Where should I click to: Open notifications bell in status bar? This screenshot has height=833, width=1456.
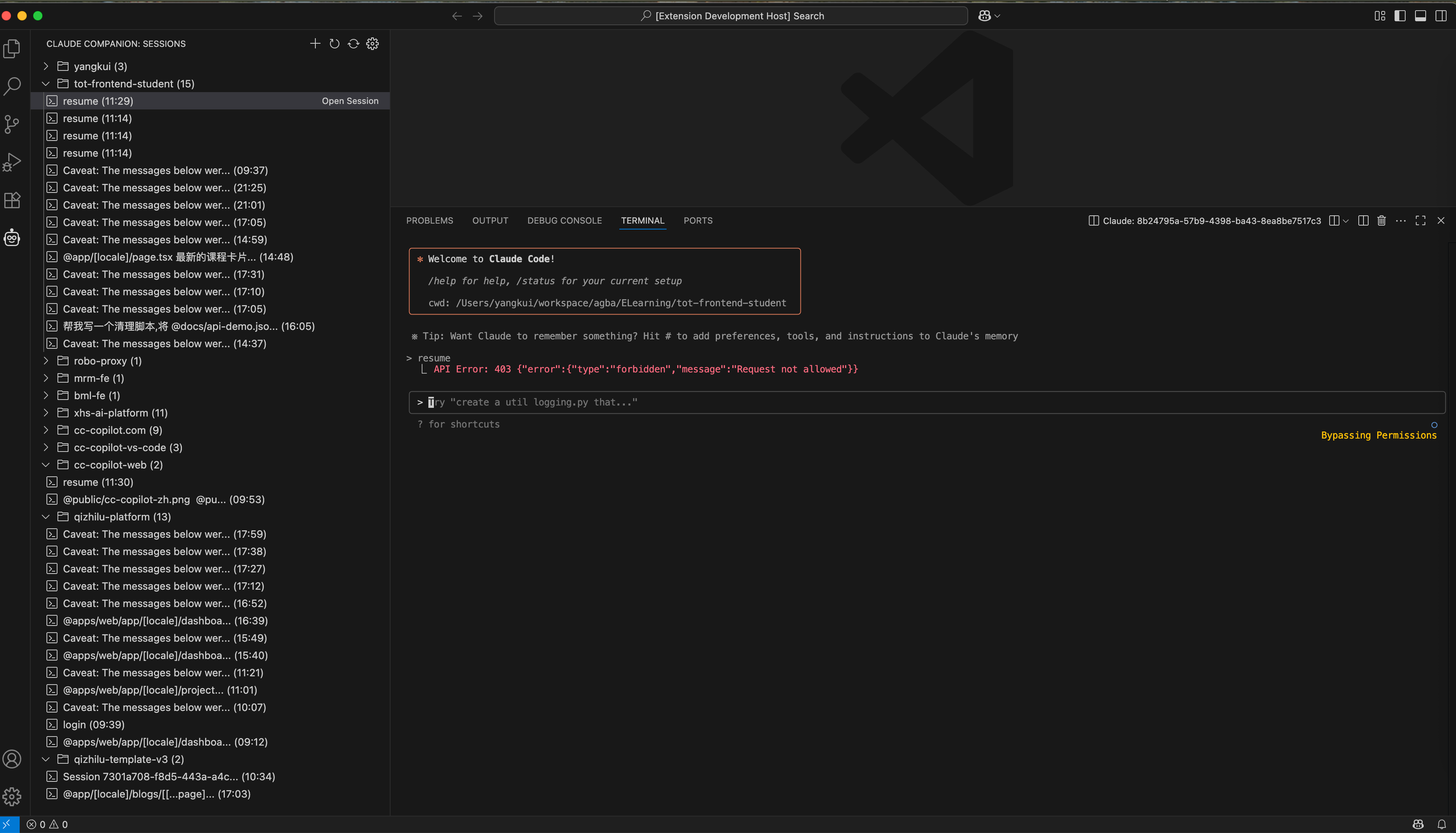1441,824
